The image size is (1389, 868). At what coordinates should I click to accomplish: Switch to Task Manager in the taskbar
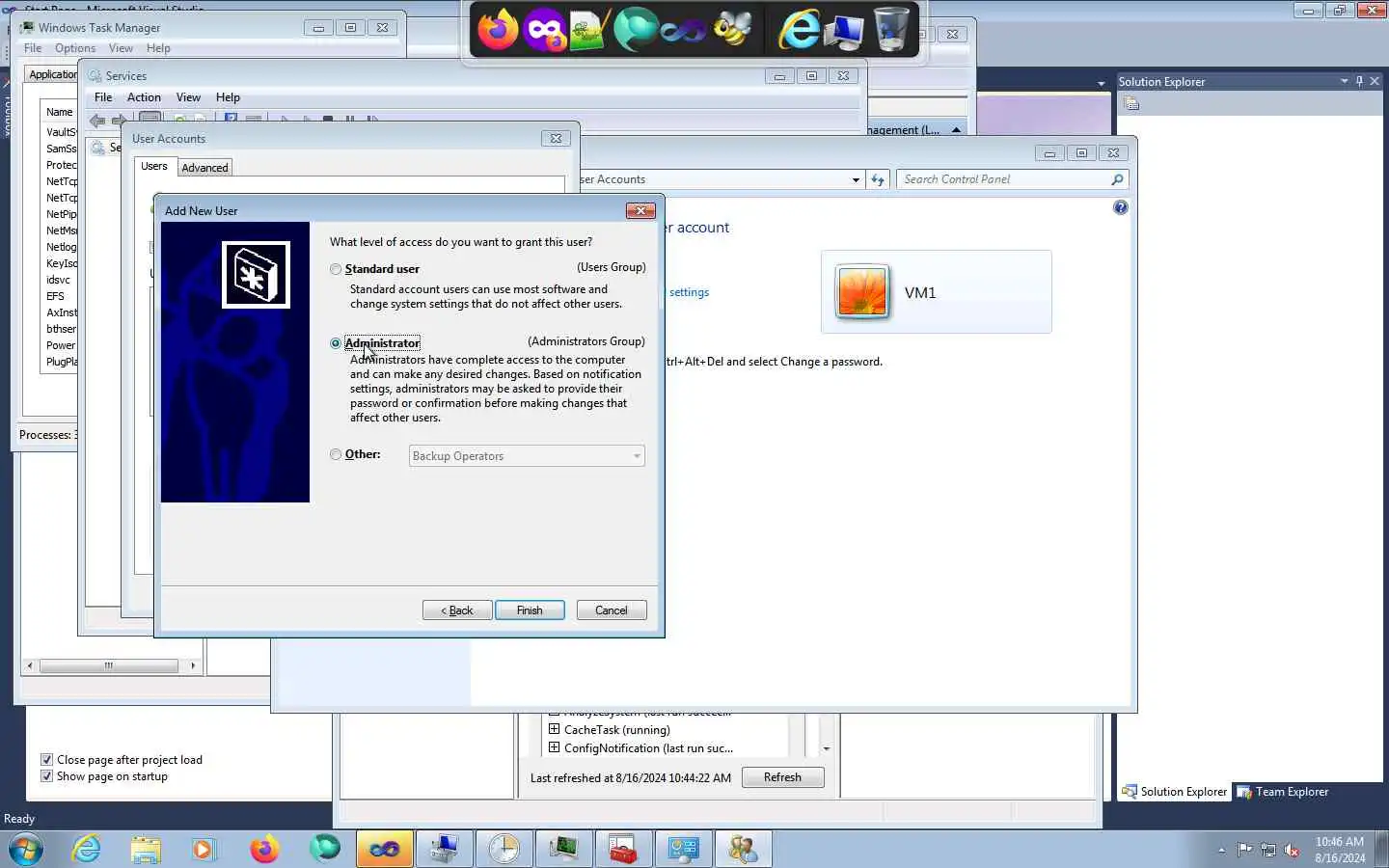(x=564, y=850)
